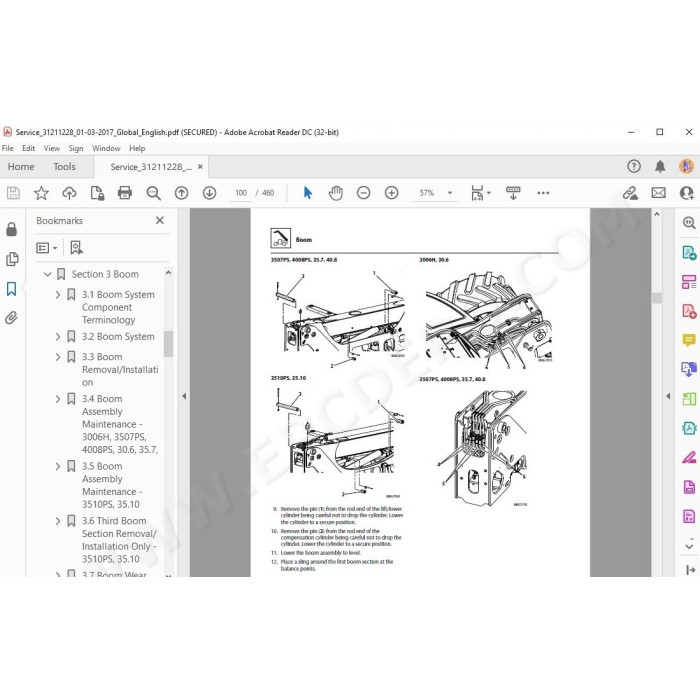Open the Find text search tool

[x=154, y=193]
